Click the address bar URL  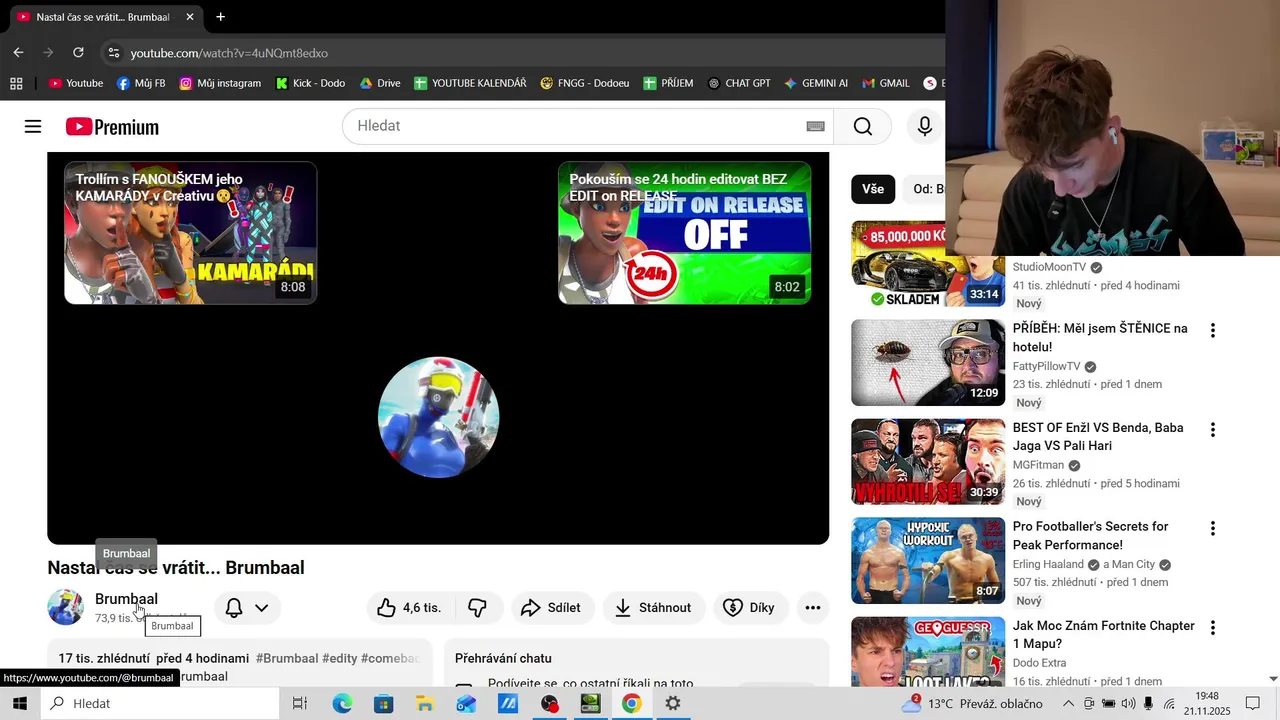(x=229, y=53)
